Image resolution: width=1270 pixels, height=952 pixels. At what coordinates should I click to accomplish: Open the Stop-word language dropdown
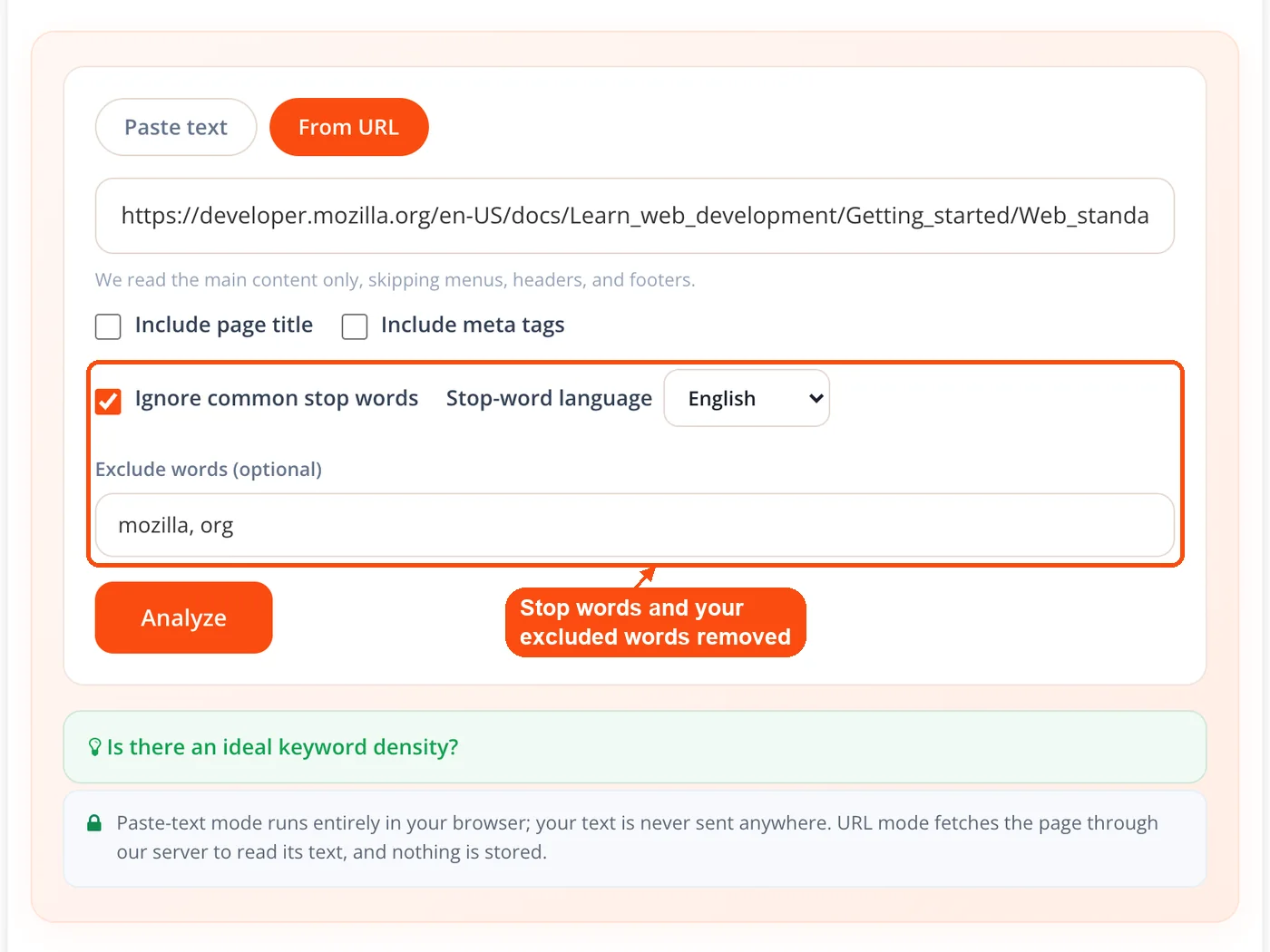pos(747,398)
